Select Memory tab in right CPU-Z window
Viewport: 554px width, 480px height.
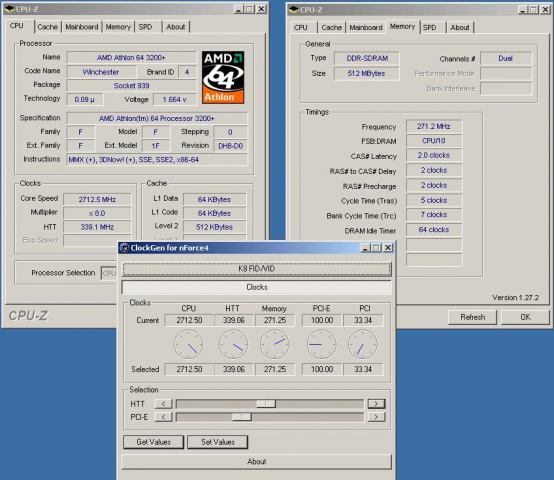tap(402, 26)
